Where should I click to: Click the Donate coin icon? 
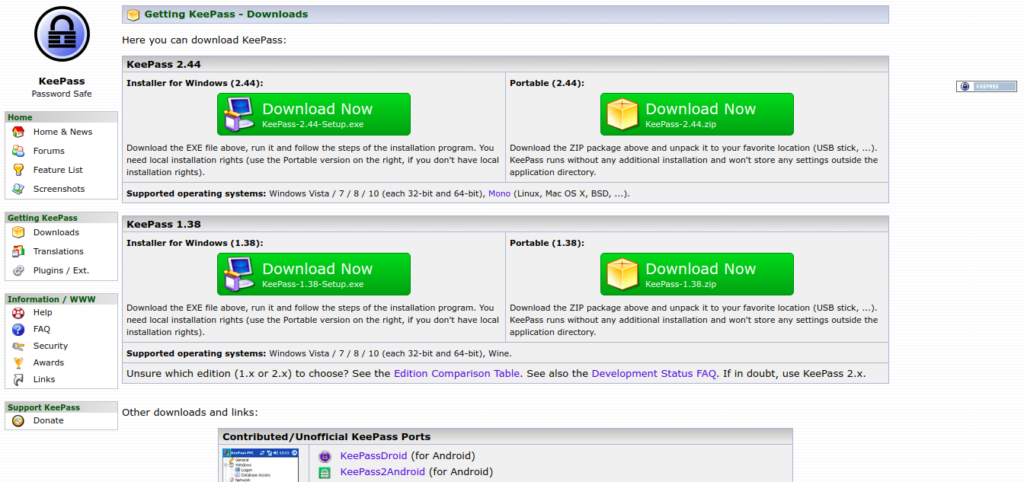coord(18,421)
